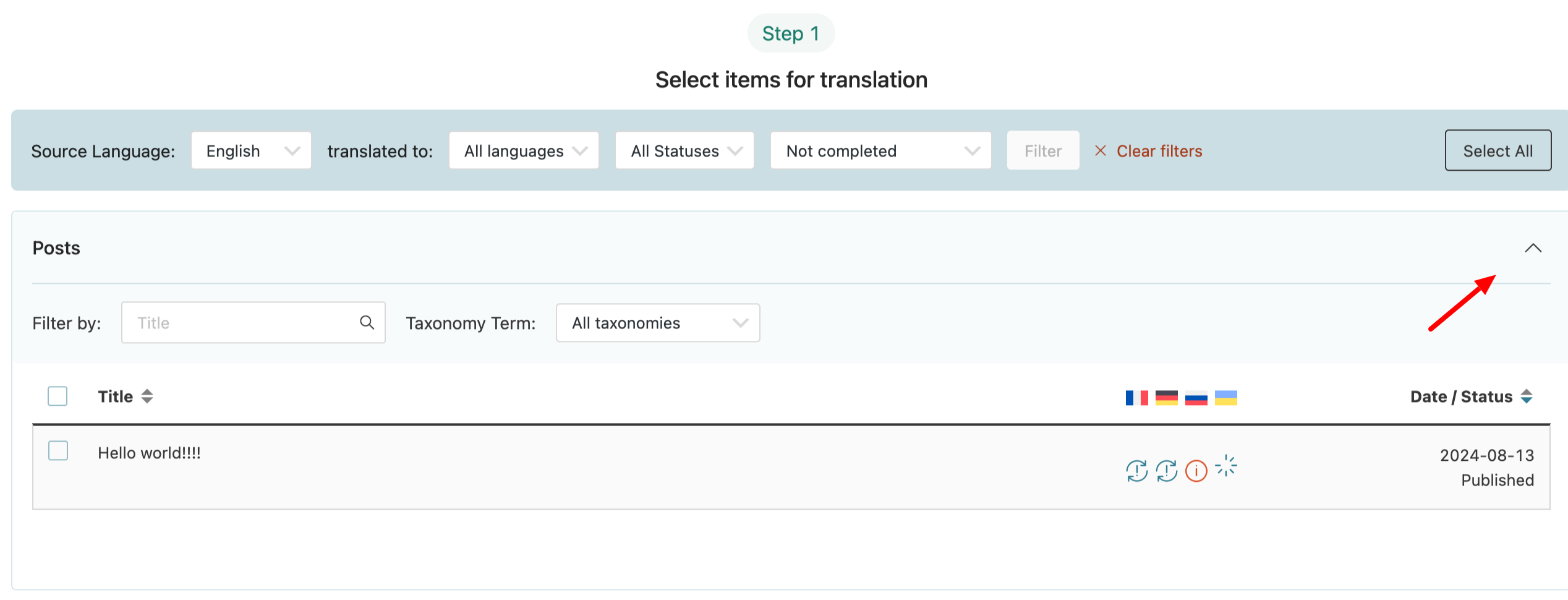Image resolution: width=1568 pixels, height=600 pixels.
Task: Click the French flag column icon
Action: pos(1136,398)
